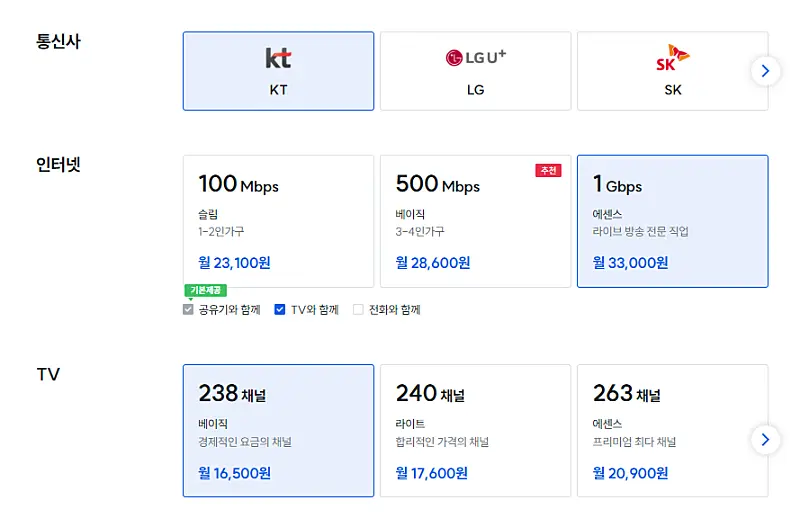Toggle the 공유기와 함께 checkbox
The image size is (800, 518).
(189, 310)
